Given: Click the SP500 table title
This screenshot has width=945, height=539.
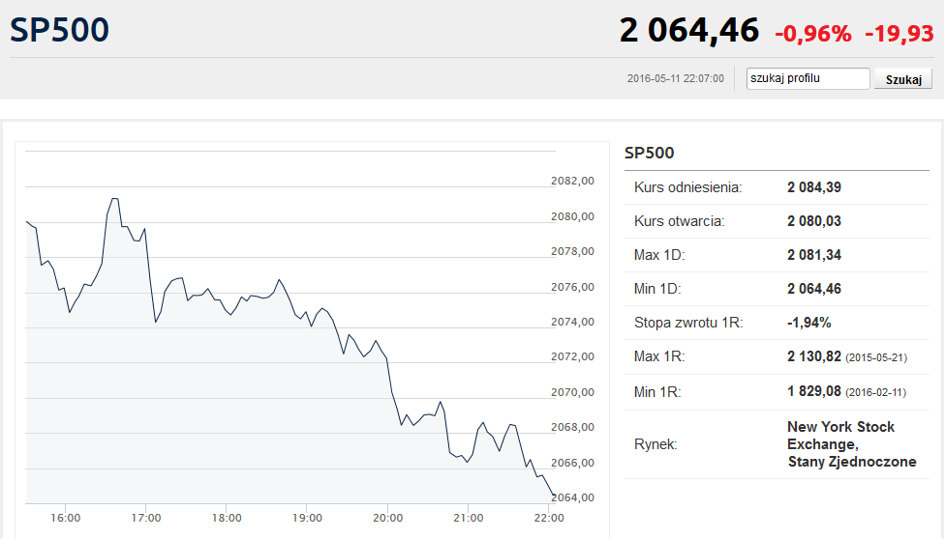Looking at the screenshot, I should (649, 153).
